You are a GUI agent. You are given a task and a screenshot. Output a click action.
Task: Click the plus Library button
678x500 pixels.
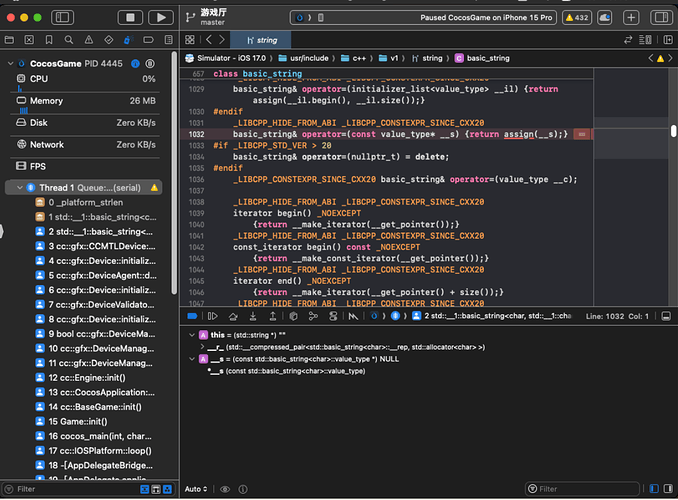point(631,17)
